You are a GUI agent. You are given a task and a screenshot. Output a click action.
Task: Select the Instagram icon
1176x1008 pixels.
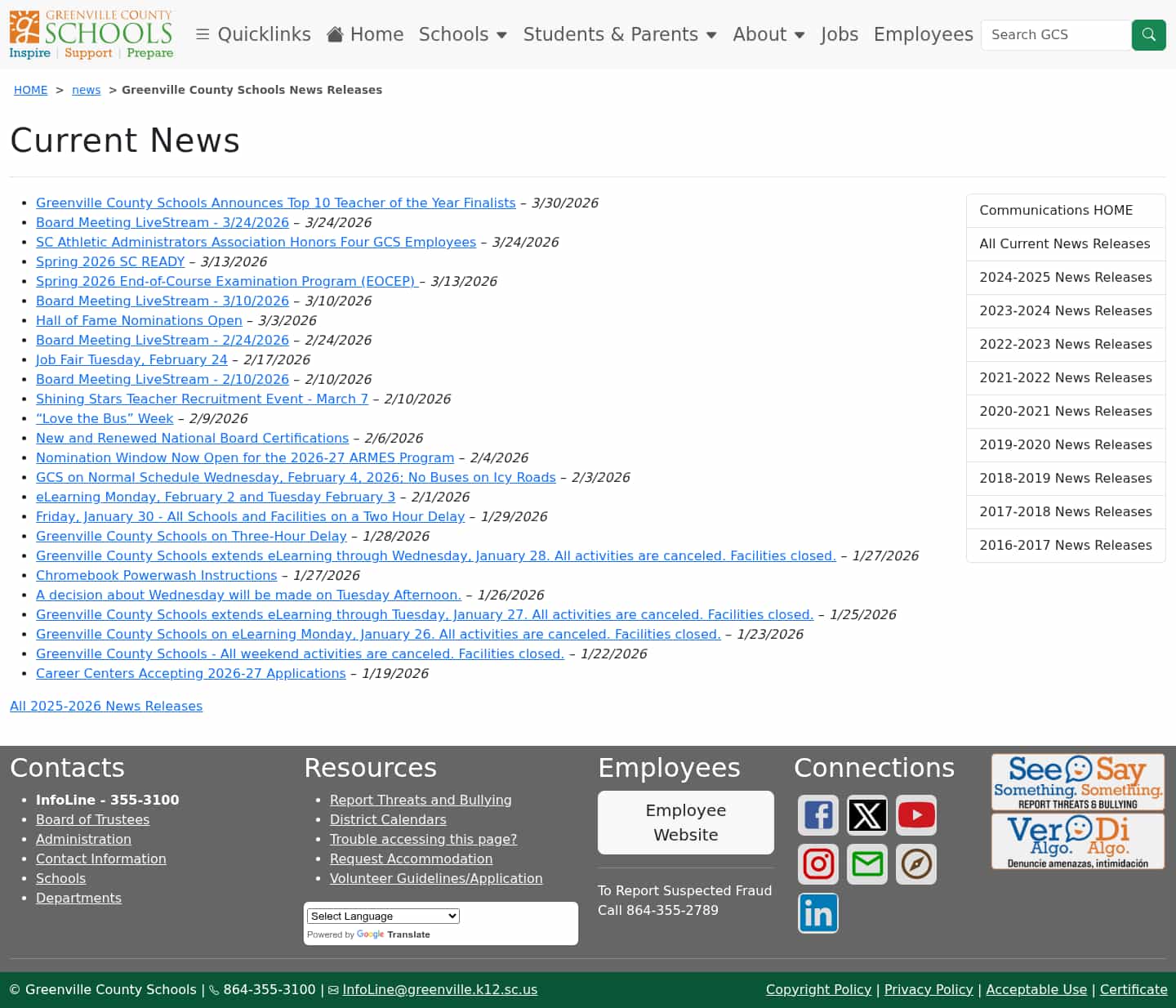817,863
